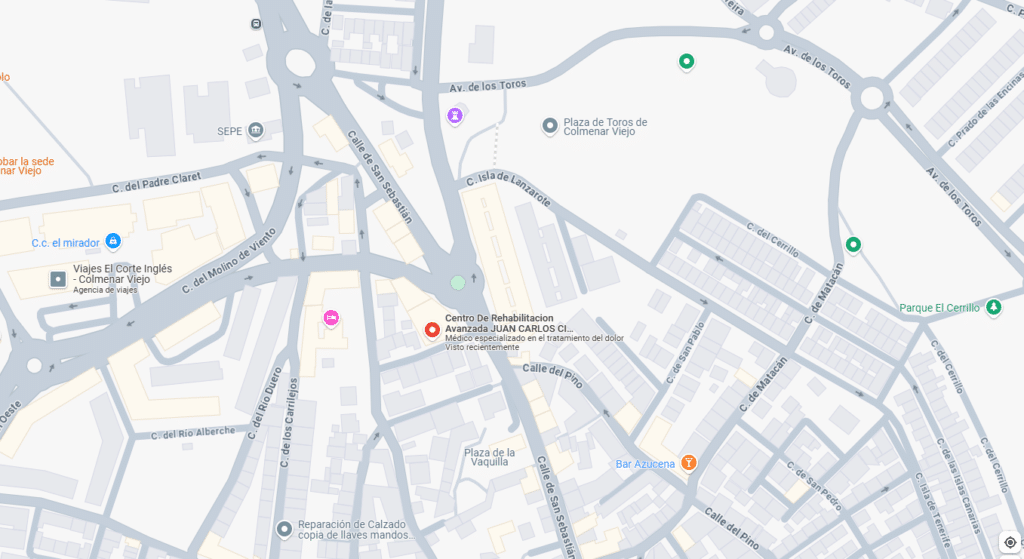
Task: Click the Plaza de Toros gray pin
Action: (550, 125)
